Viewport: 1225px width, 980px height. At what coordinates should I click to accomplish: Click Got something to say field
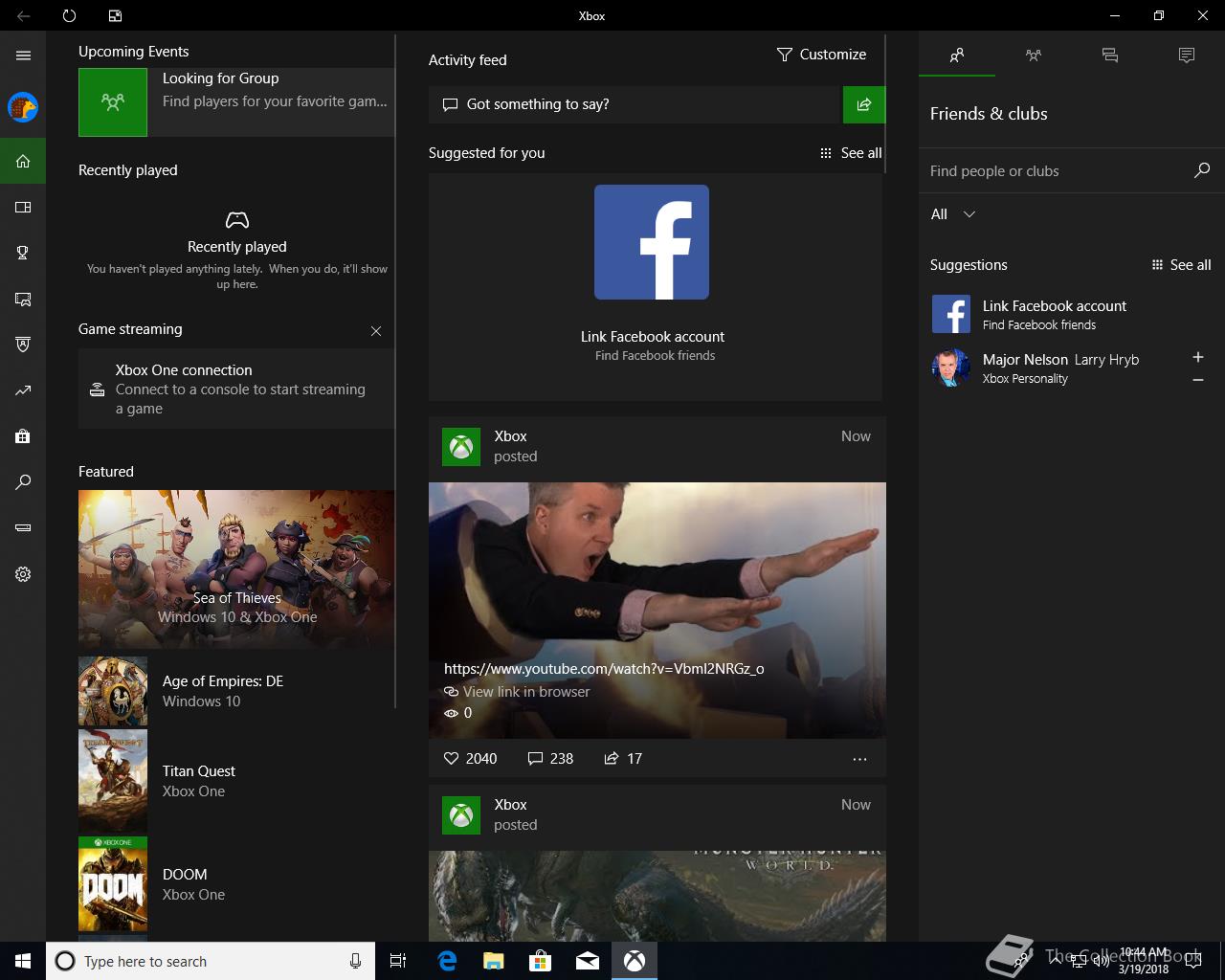pyautogui.click(x=634, y=104)
